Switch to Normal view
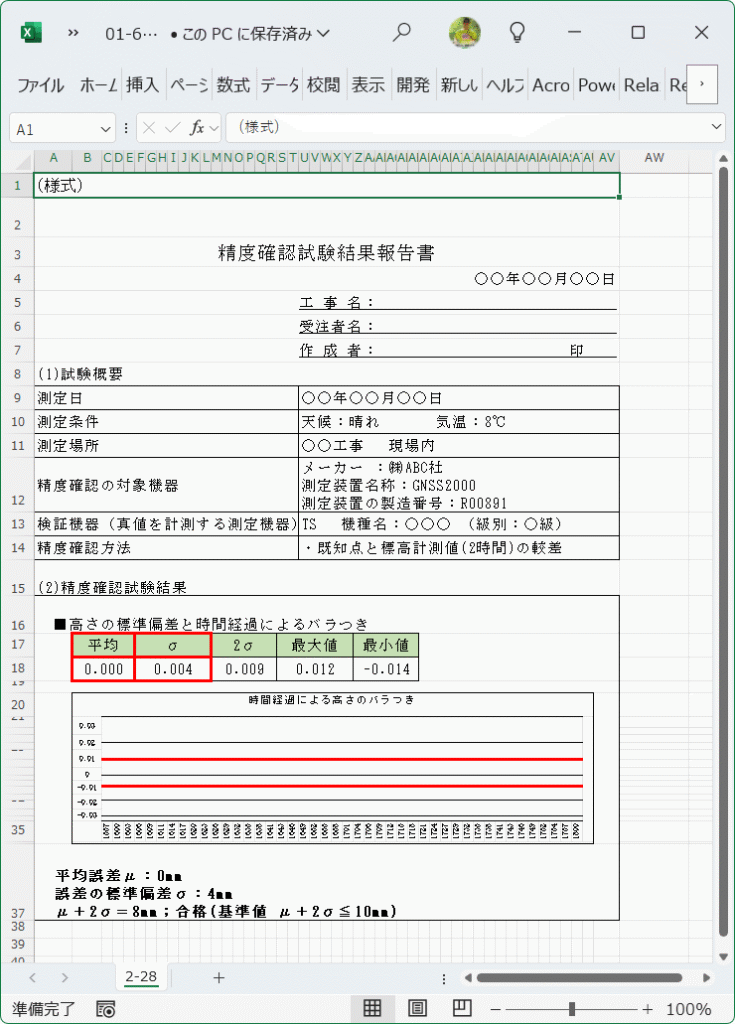 pyautogui.click(x=372, y=1008)
